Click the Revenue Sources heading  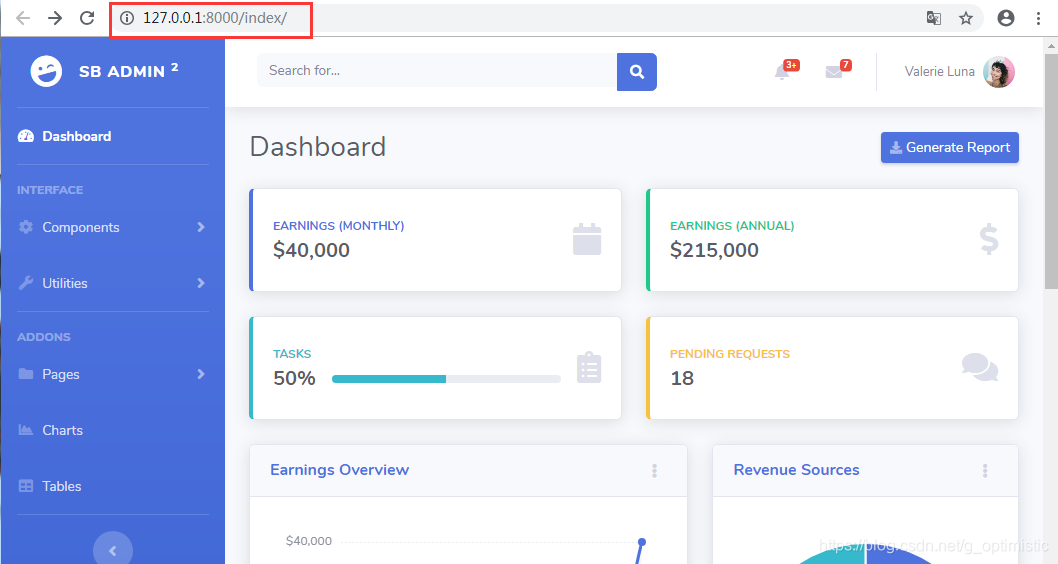click(796, 470)
